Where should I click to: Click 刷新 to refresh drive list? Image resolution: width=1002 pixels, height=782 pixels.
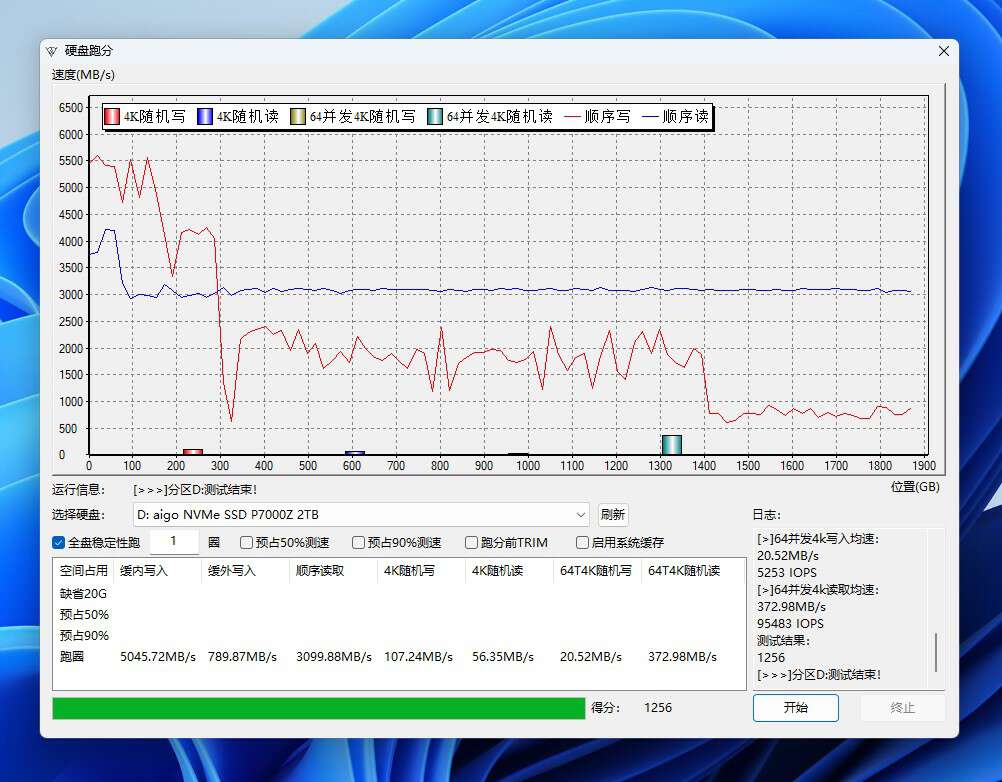click(x=613, y=514)
